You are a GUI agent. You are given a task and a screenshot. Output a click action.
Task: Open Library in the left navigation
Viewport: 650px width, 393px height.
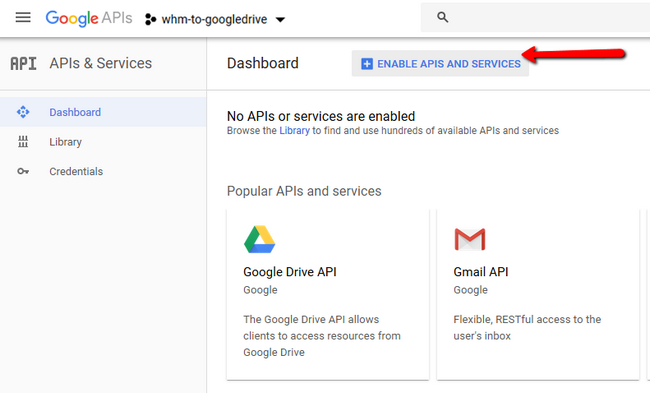(65, 142)
